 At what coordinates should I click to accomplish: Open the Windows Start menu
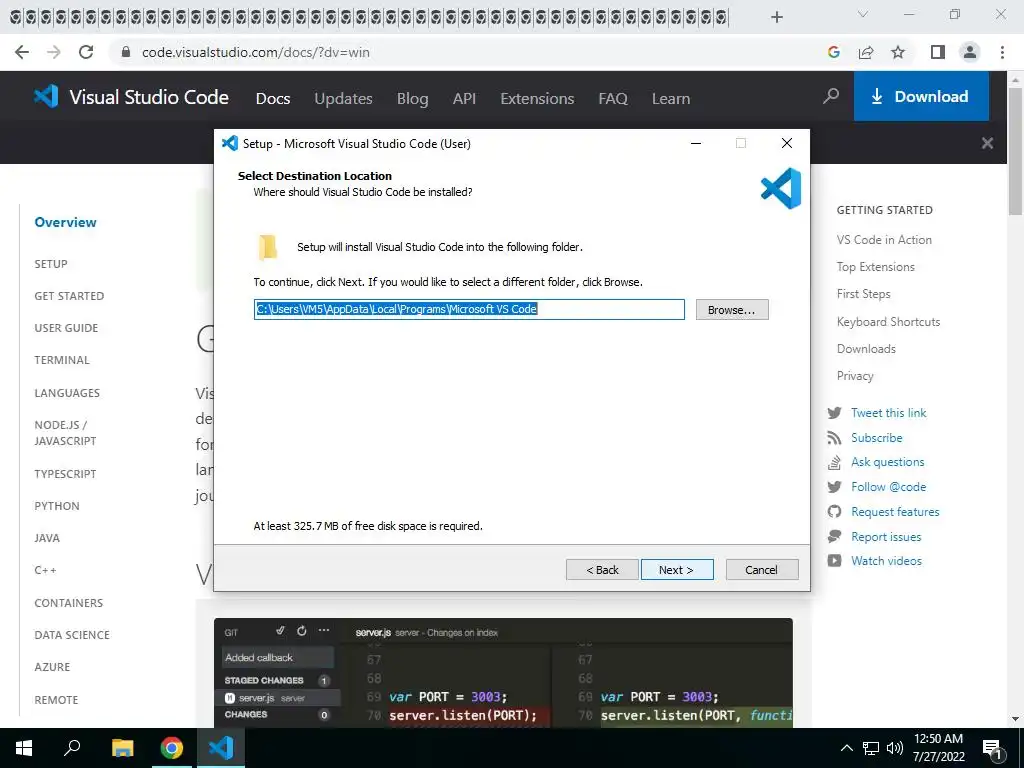(24, 748)
